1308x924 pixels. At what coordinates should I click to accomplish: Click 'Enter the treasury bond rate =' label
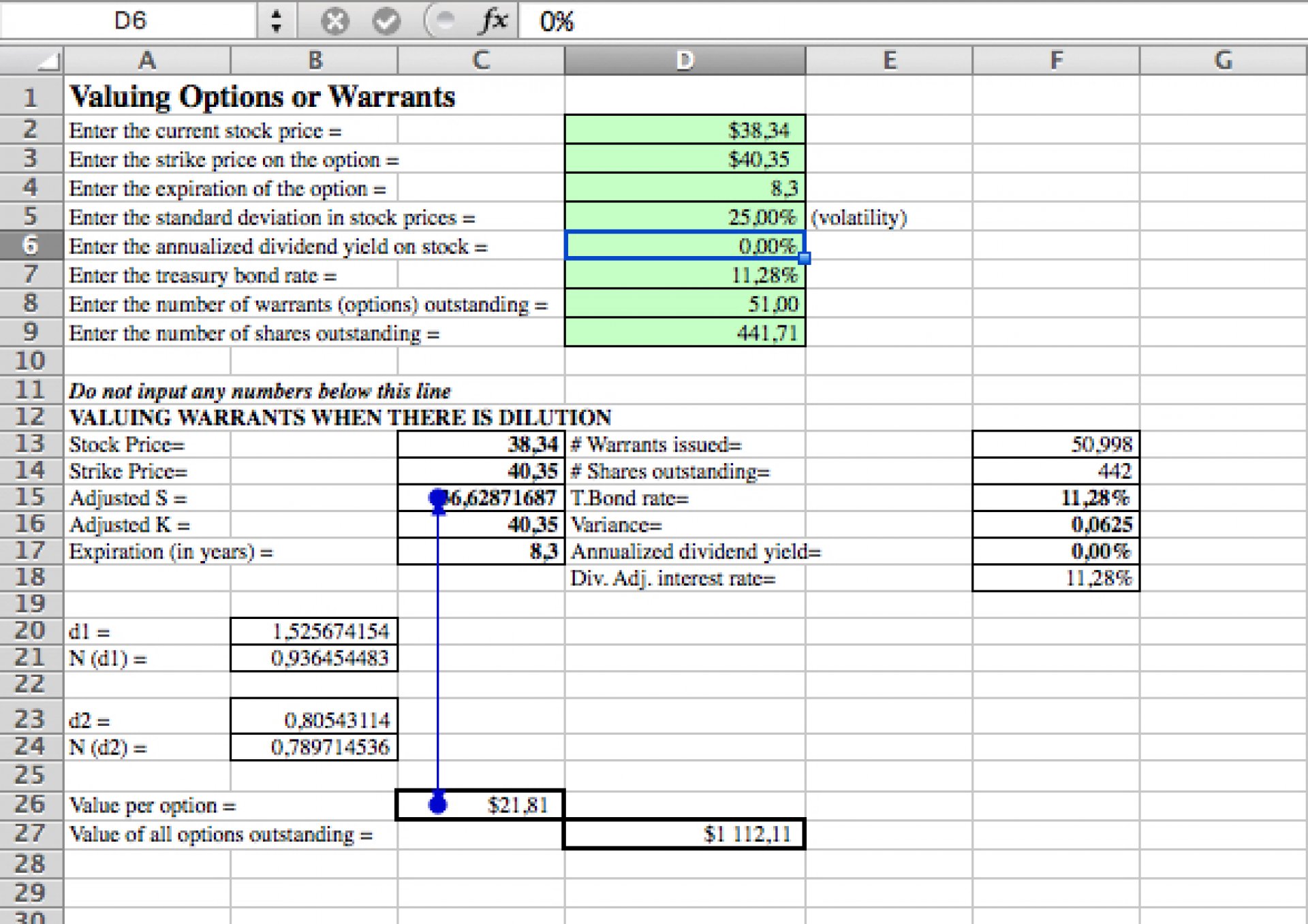(203, 275)
